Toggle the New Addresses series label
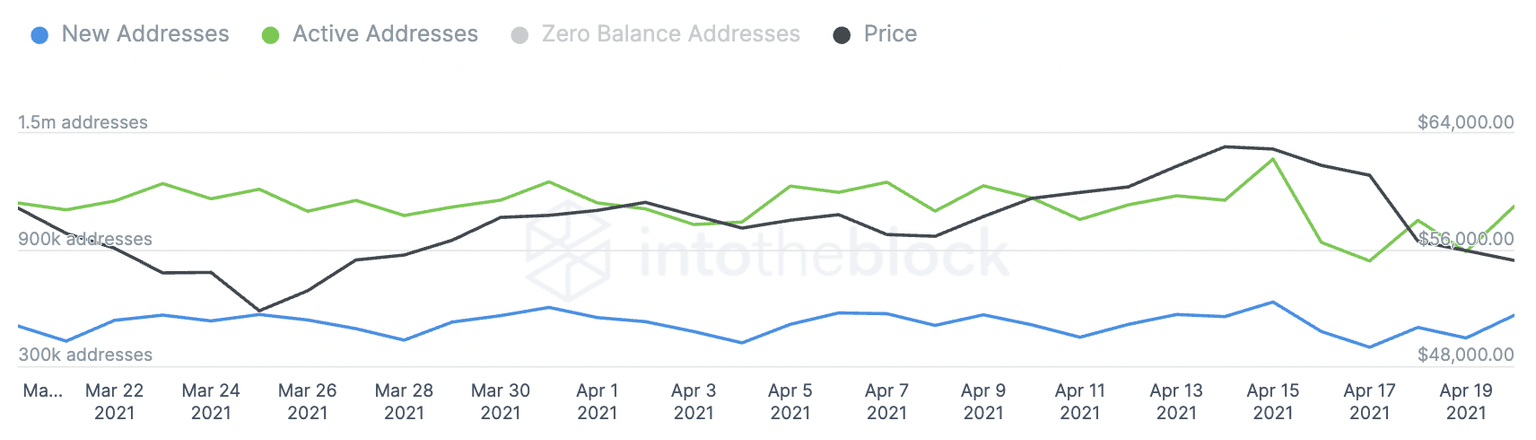The image size is (1536, 440). [145, 34]
